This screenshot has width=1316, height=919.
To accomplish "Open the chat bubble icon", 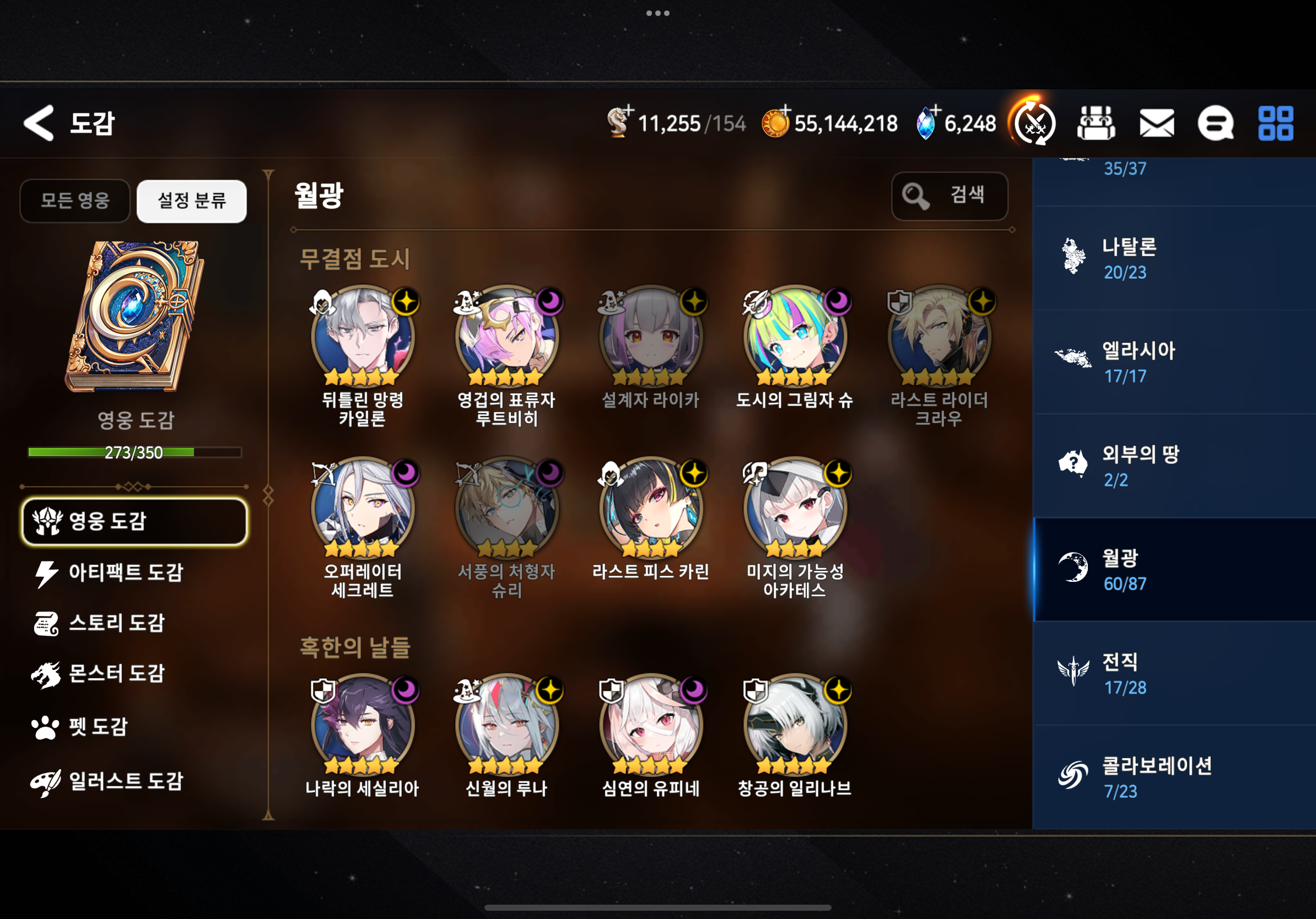I will click(1216, 123).
